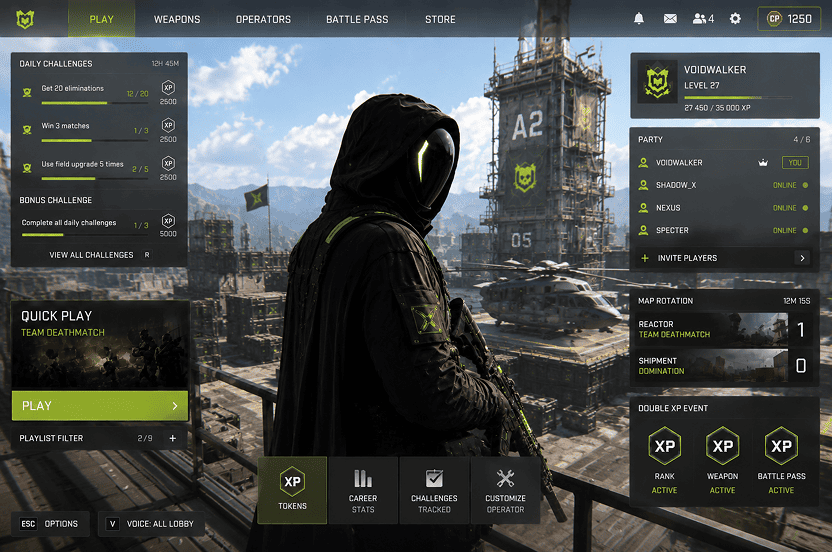
Task: Switch to the BATTLE PASS tab
Action: pyautogui.click(x=357, y=19)
